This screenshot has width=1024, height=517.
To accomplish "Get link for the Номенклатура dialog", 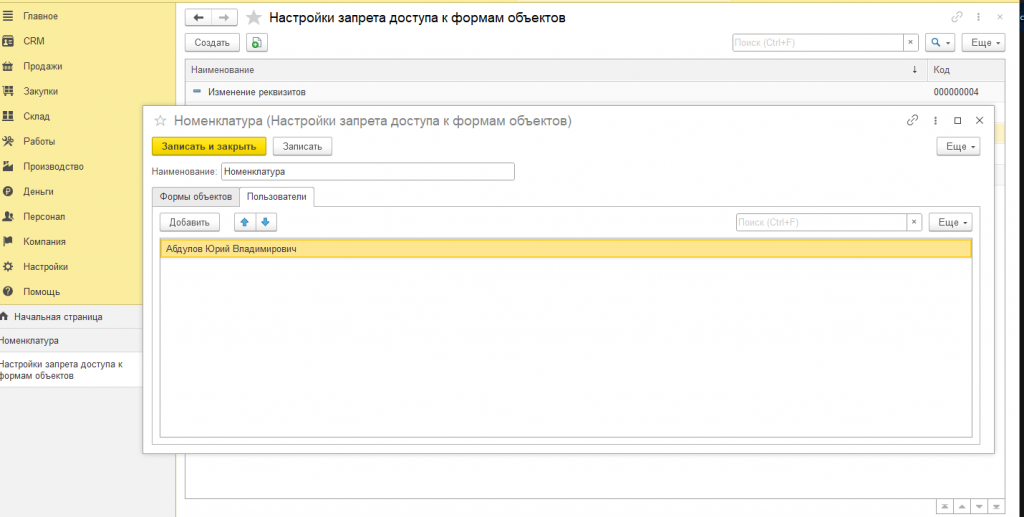I will pyautogui.click(x=912, y=120).
